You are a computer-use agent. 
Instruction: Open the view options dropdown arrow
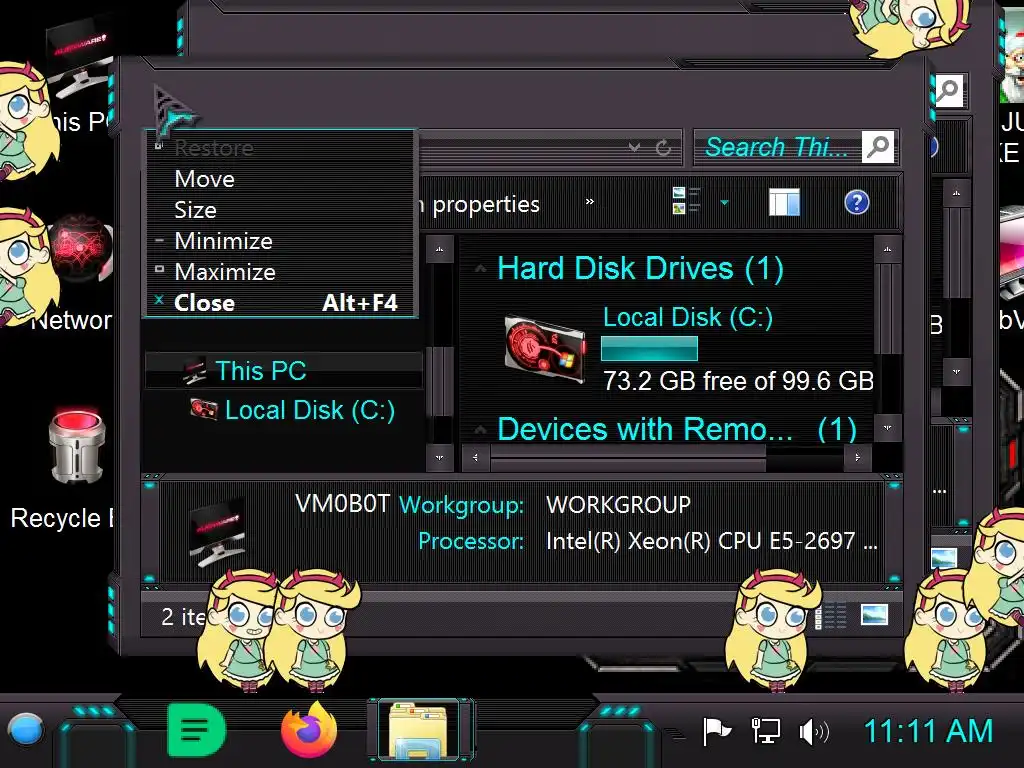click(x=724, y=202)
